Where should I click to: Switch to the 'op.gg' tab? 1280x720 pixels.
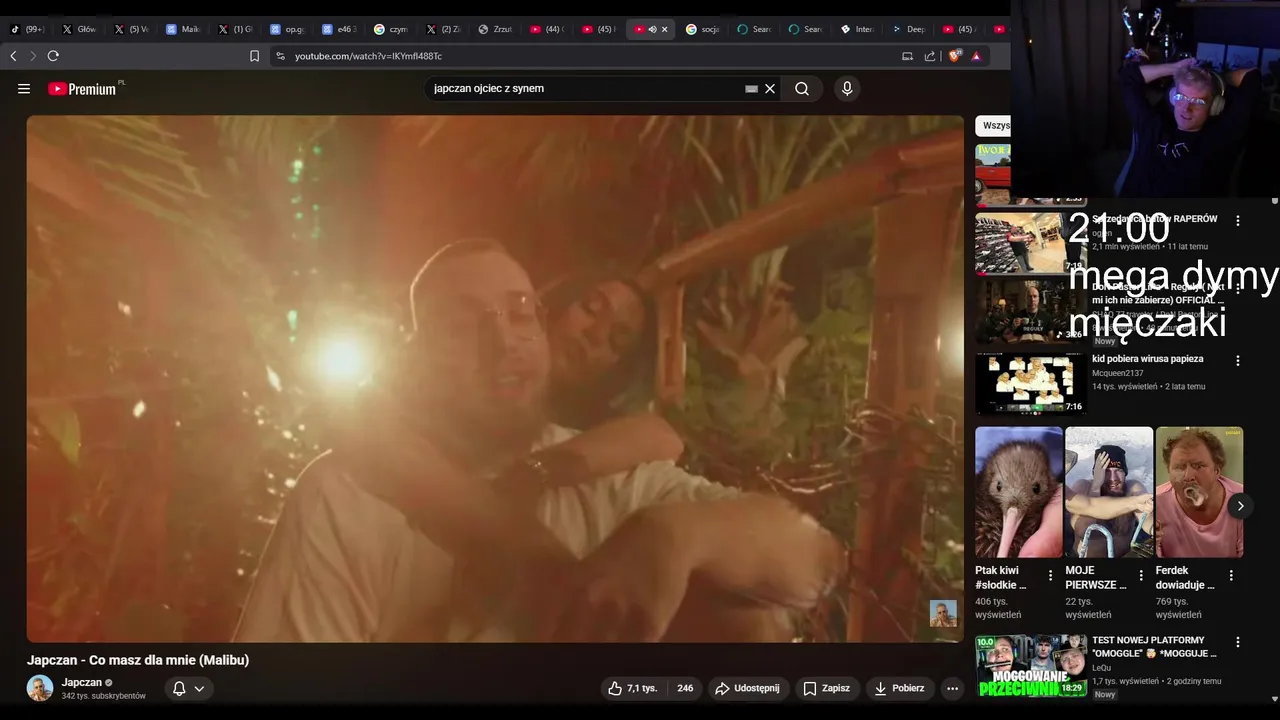(288, 29)
